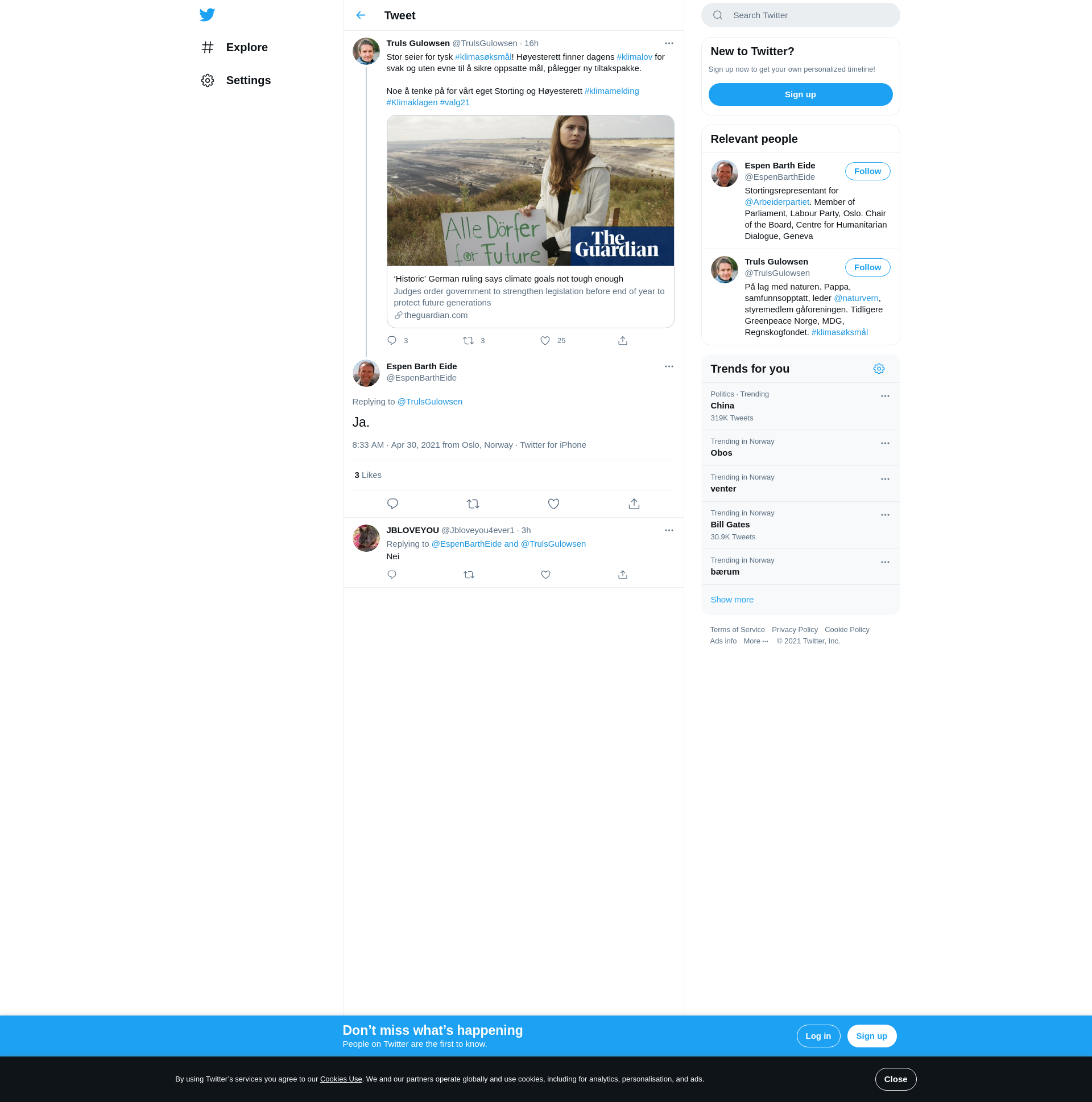Click Sign up on the bottom banner

click(x=871, y=1037)
